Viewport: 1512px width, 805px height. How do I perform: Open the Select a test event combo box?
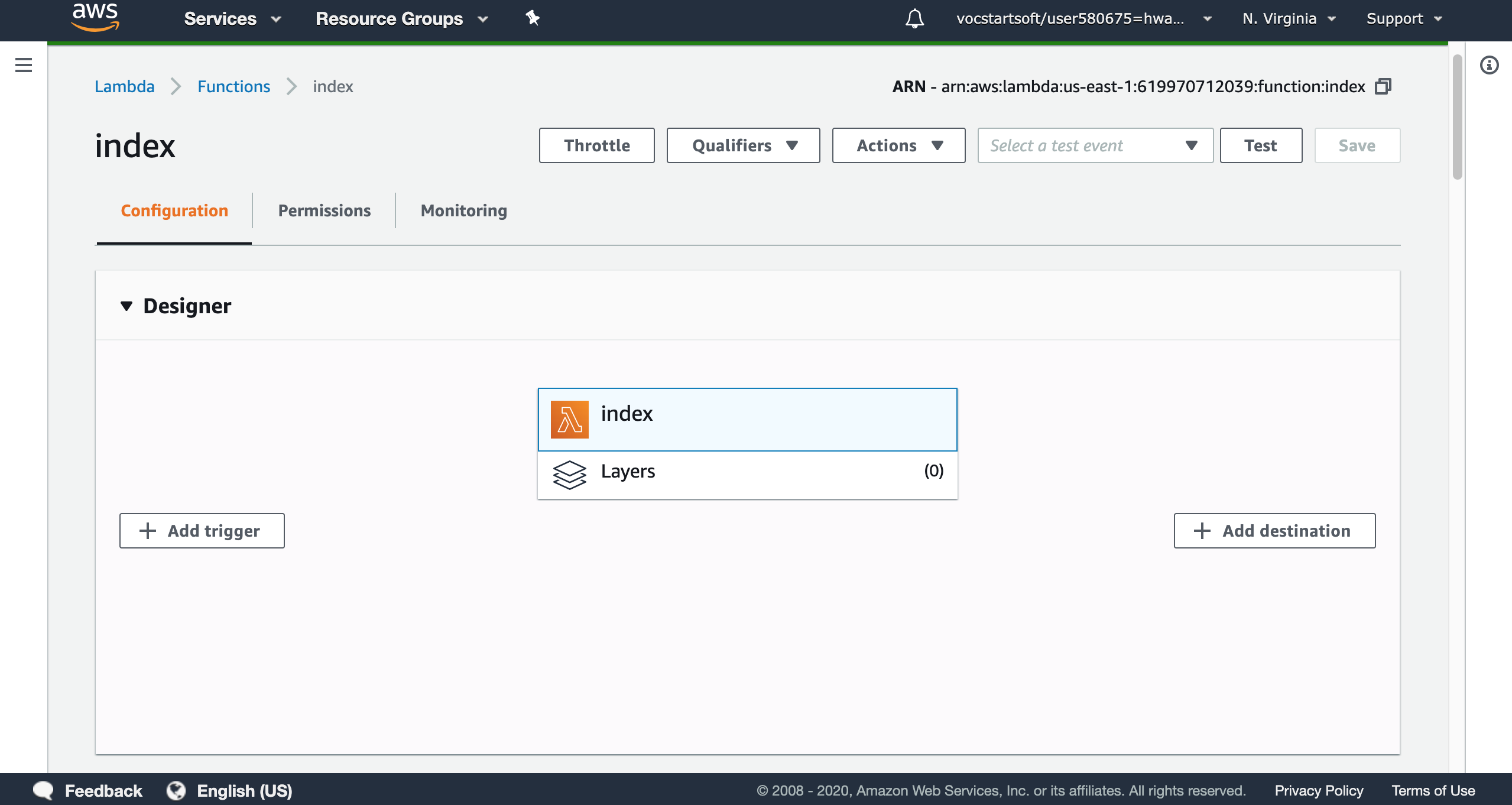coord(1095,145)
